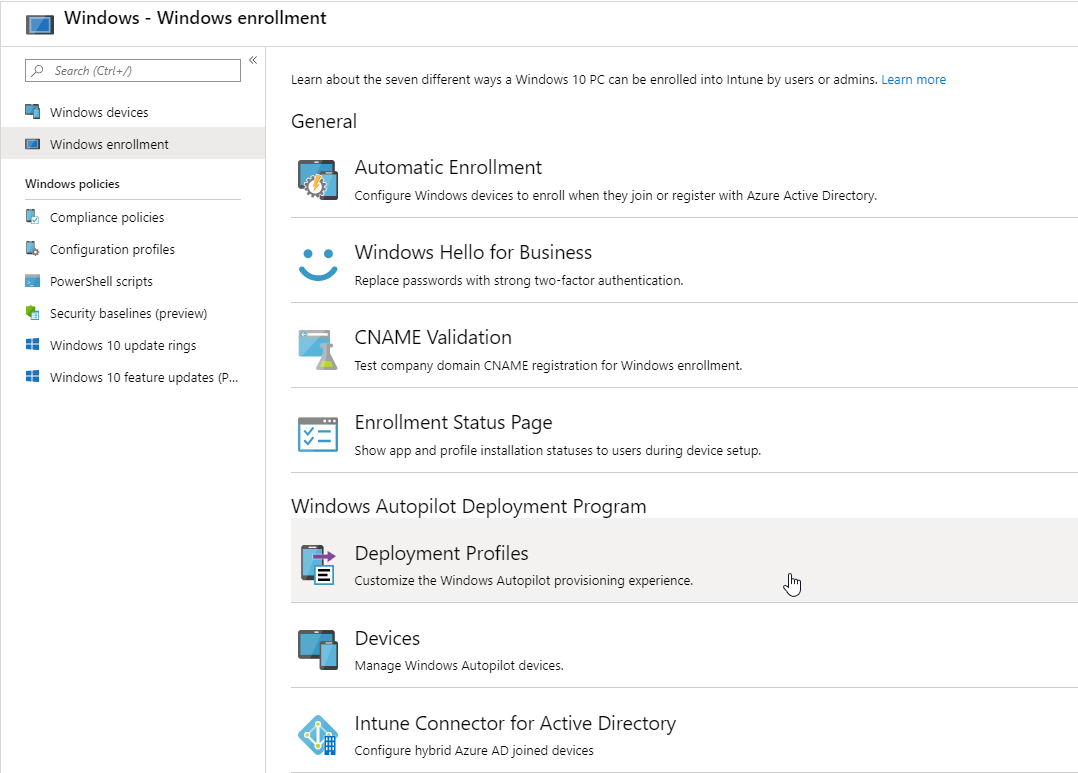Open Intune Connector for Active Directory
This screenshot has height=773, width=1078.
515,723
